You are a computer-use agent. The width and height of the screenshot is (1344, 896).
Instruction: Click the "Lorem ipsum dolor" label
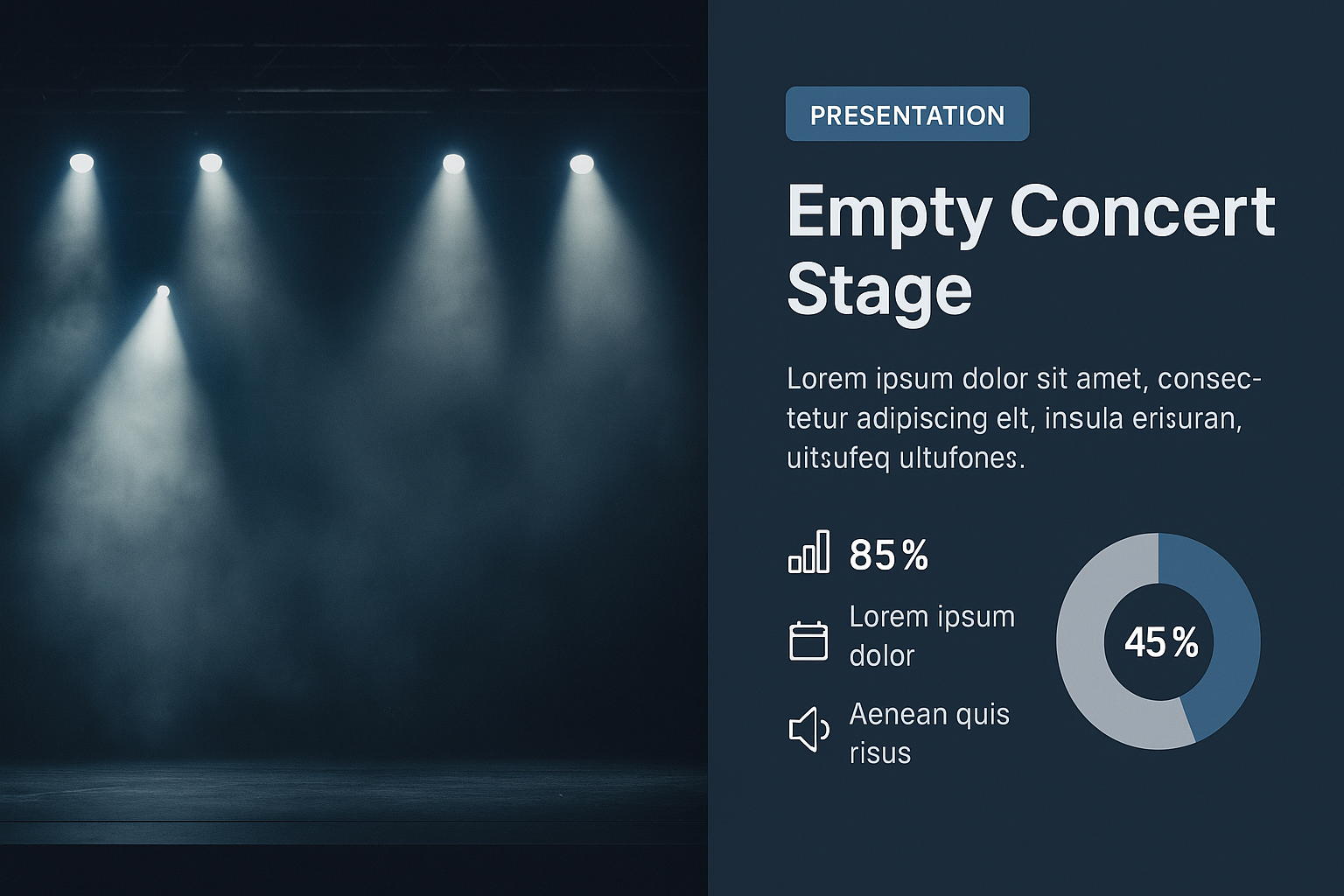[x=932, y=636]
